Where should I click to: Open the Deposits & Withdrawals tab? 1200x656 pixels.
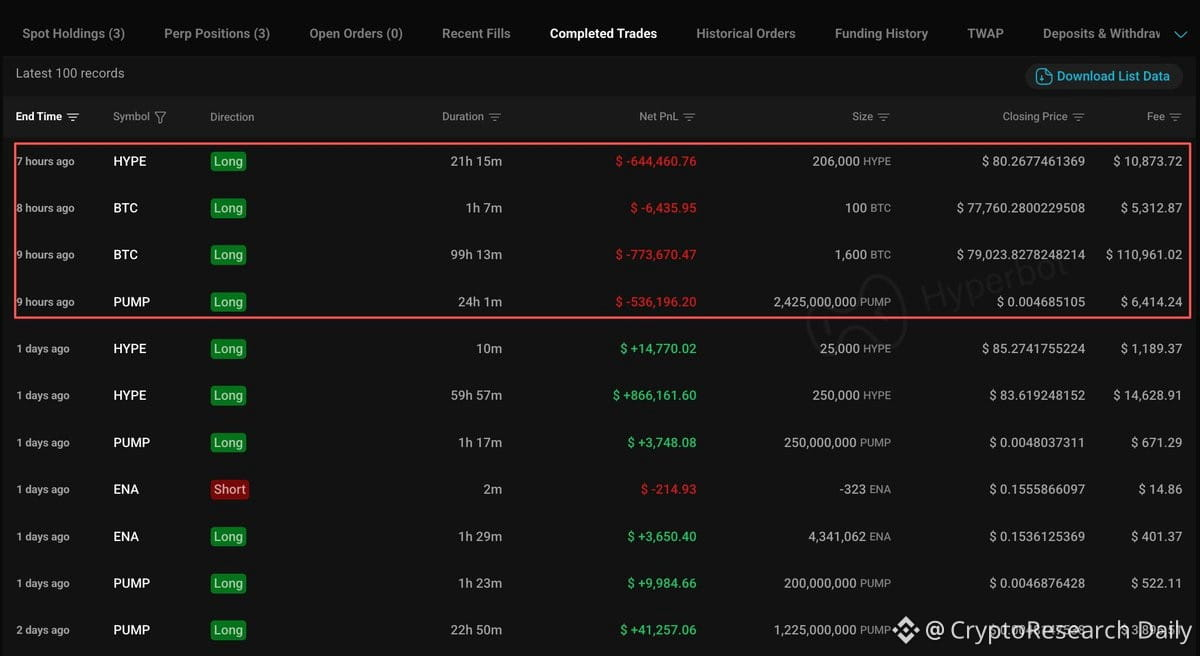point(1101,33)
